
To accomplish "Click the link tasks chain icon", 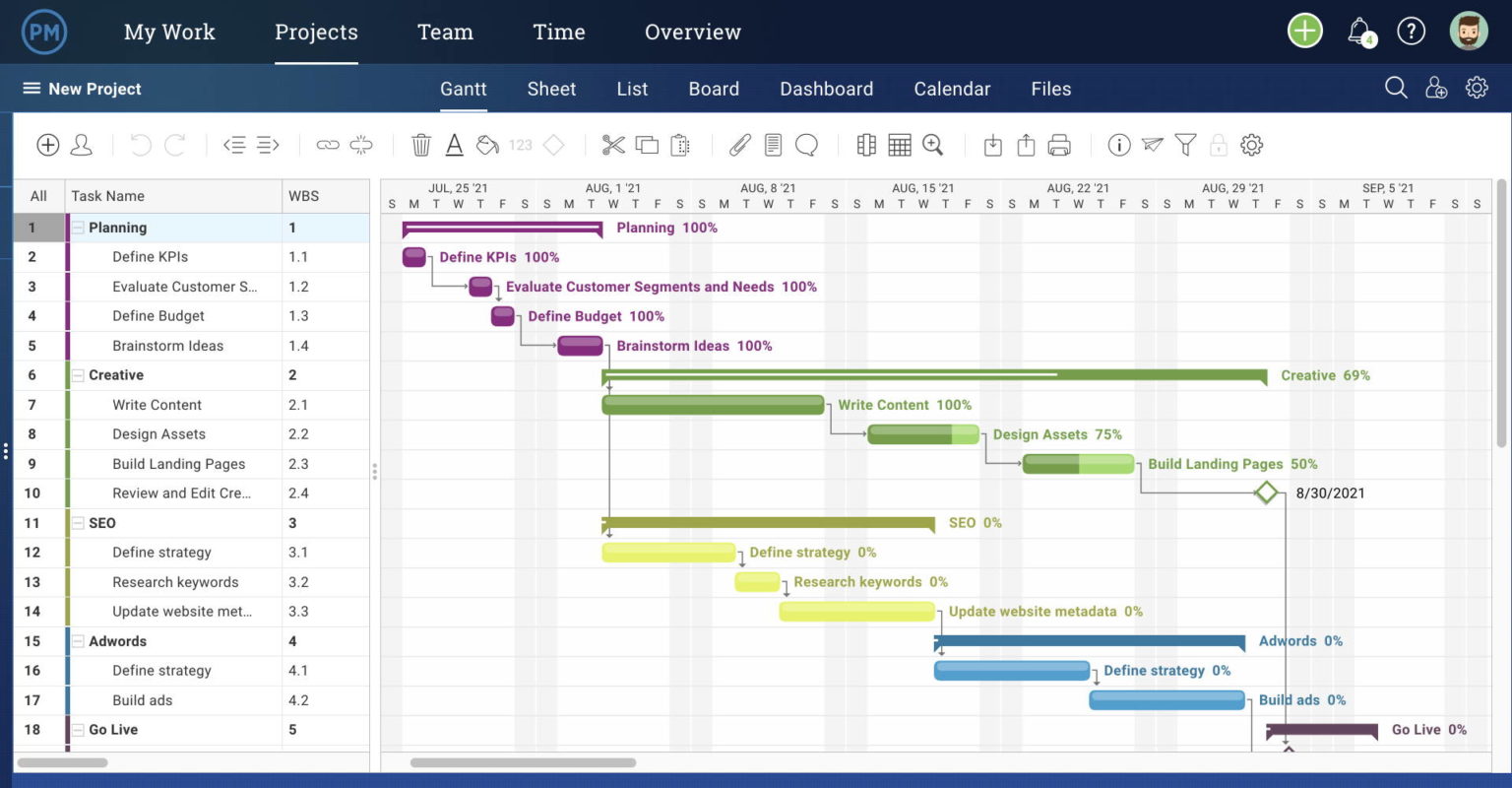I will pos(328,145).
